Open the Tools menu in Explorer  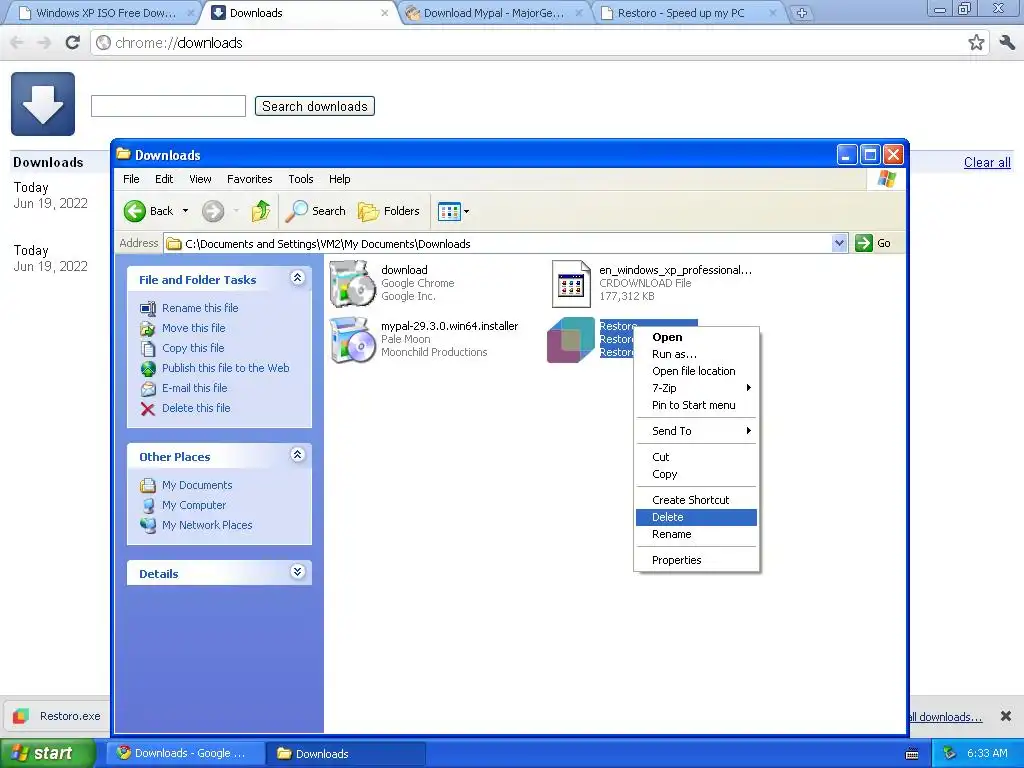coord(300,179)
